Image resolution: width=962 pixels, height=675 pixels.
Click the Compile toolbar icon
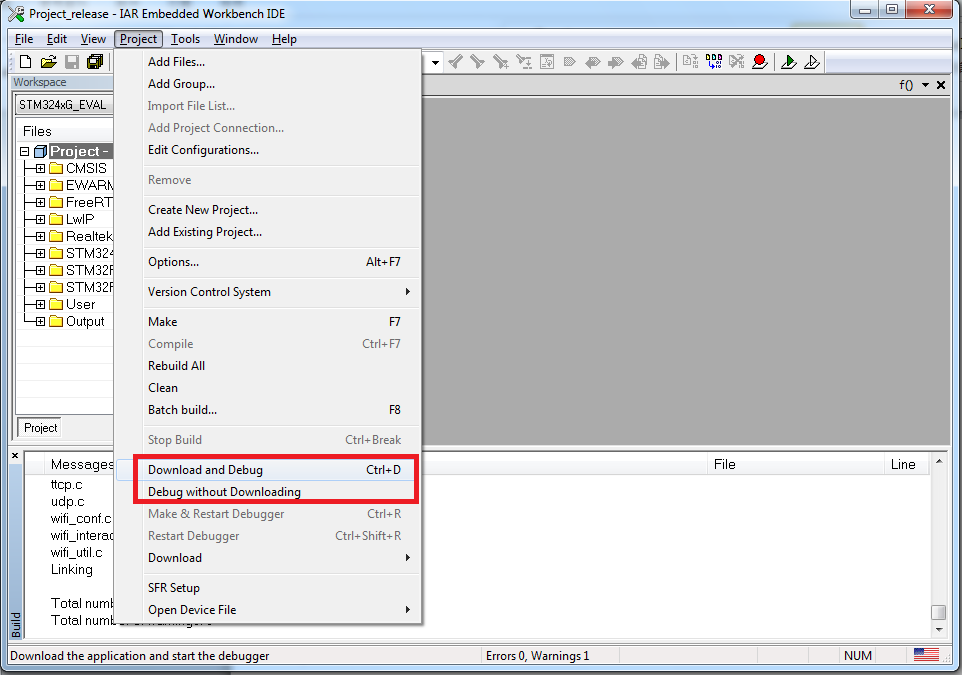690,61
